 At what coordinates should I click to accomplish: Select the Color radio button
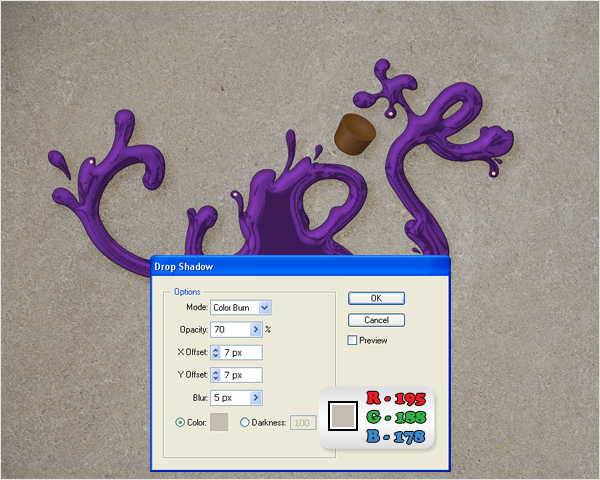coord(180,423)
